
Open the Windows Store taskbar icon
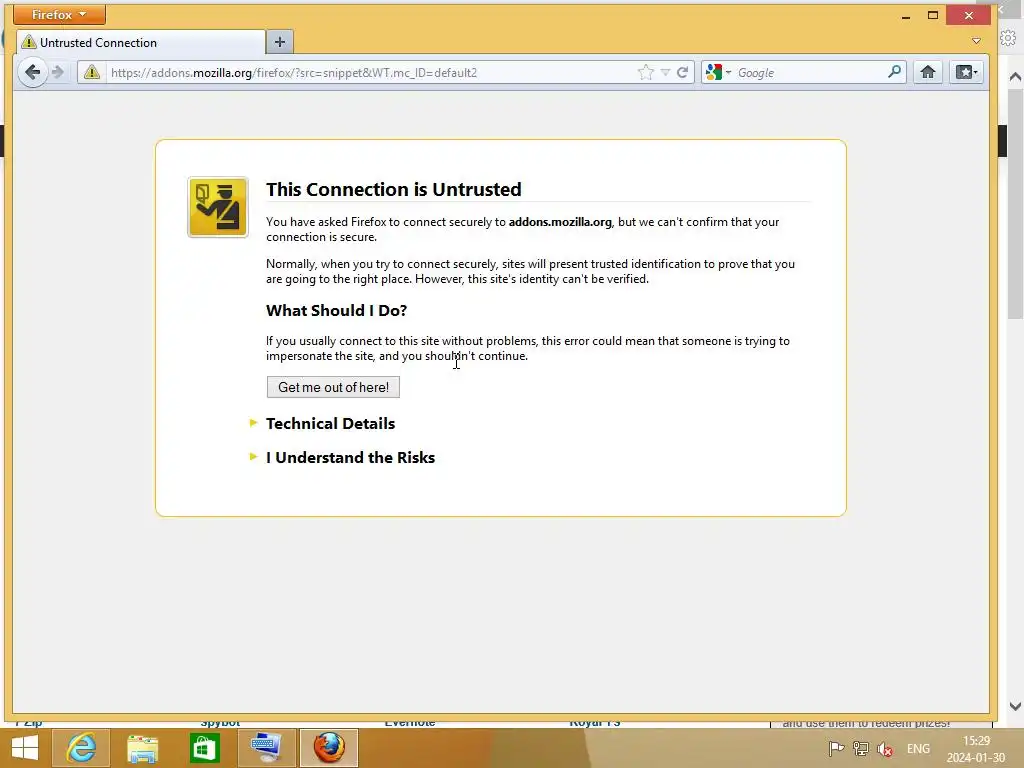204,748
